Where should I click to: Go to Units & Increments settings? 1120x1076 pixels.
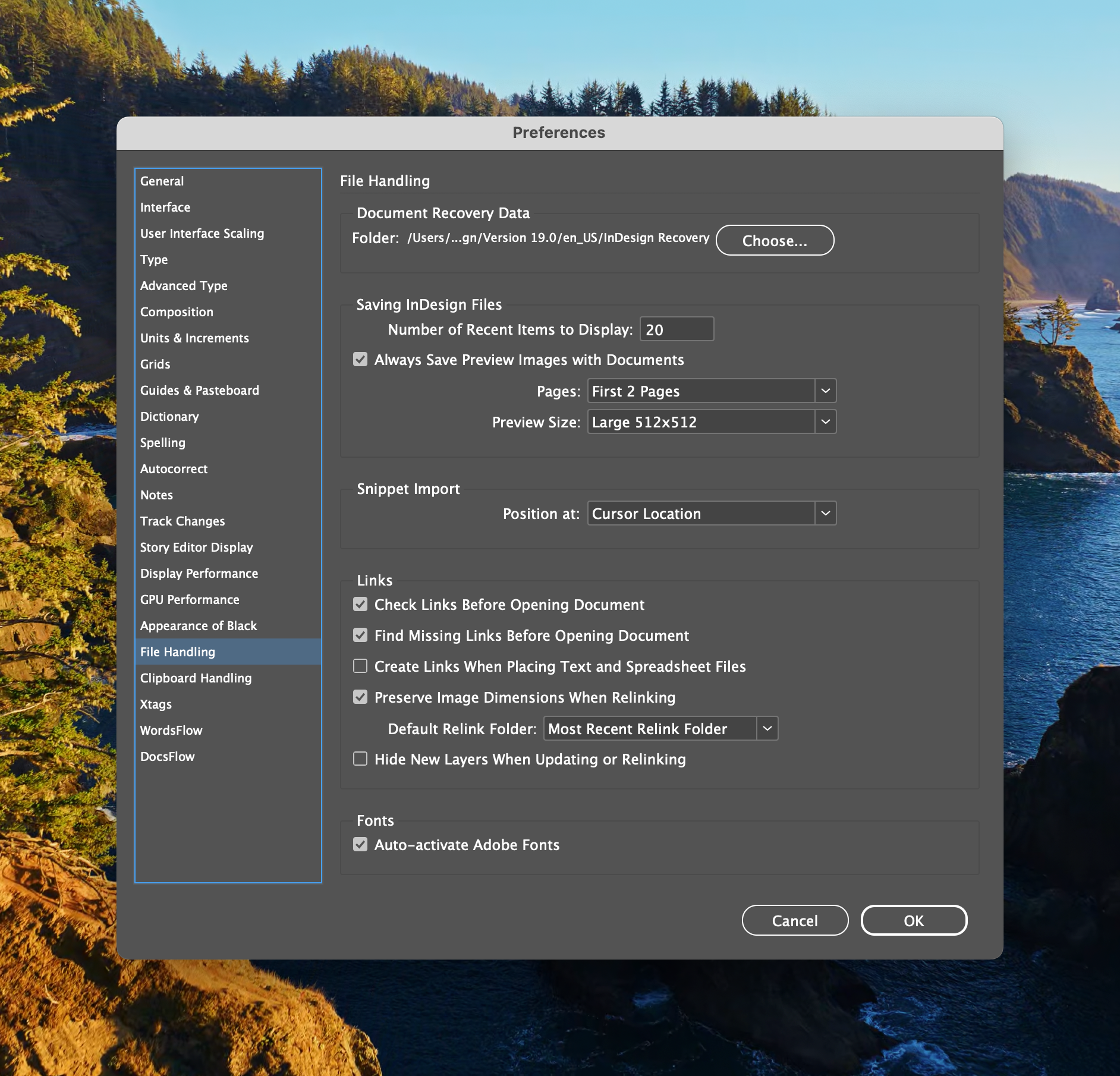click(x=194, y=338)
